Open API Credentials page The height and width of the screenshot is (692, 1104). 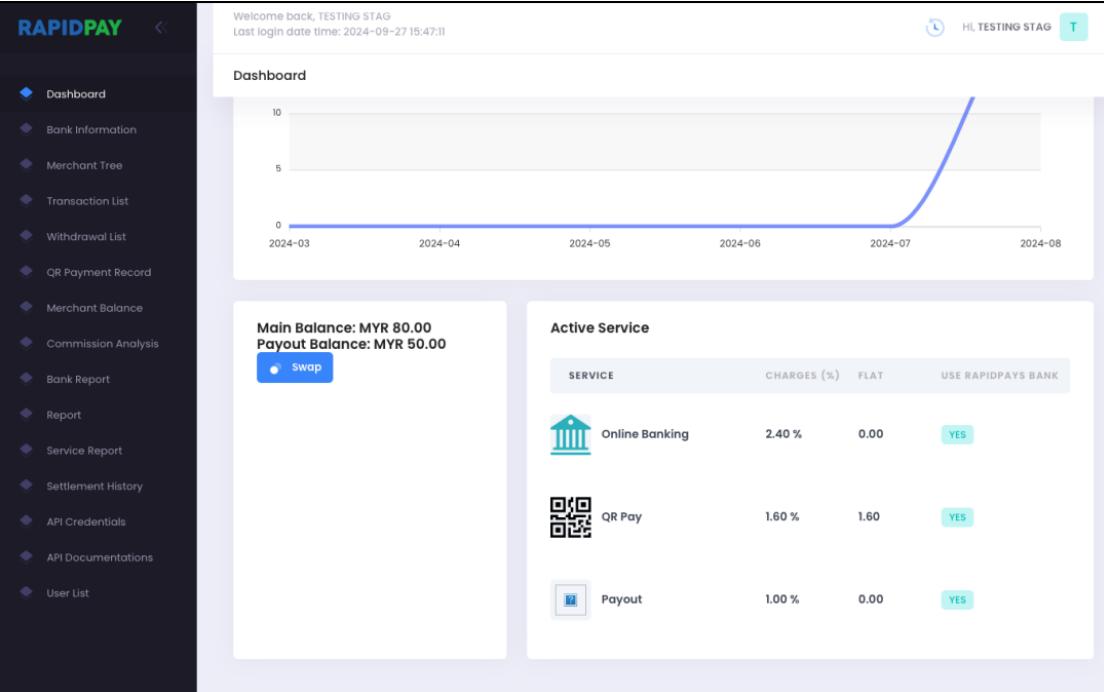click(86, 522)
